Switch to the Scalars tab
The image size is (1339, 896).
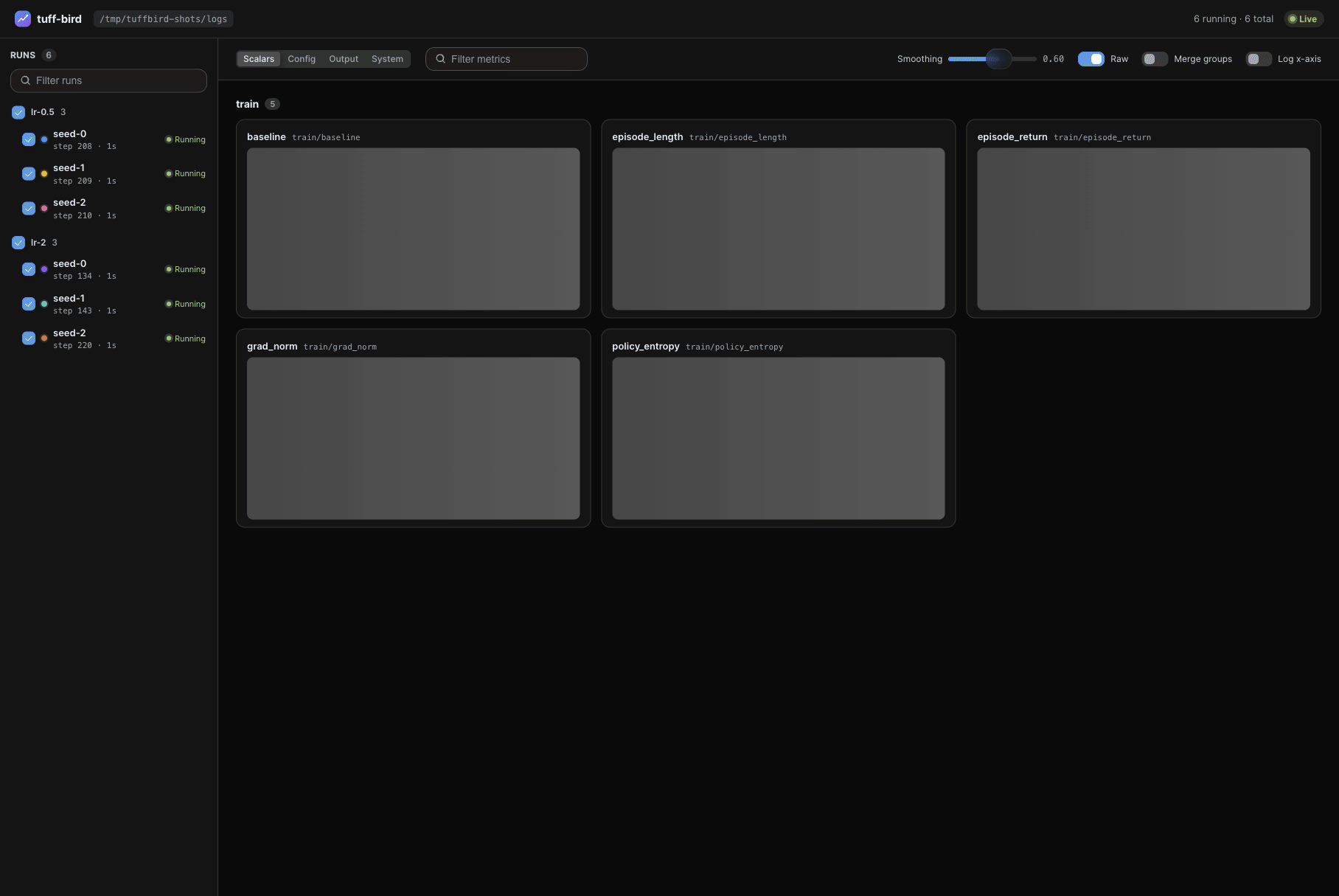click(259, 59)
